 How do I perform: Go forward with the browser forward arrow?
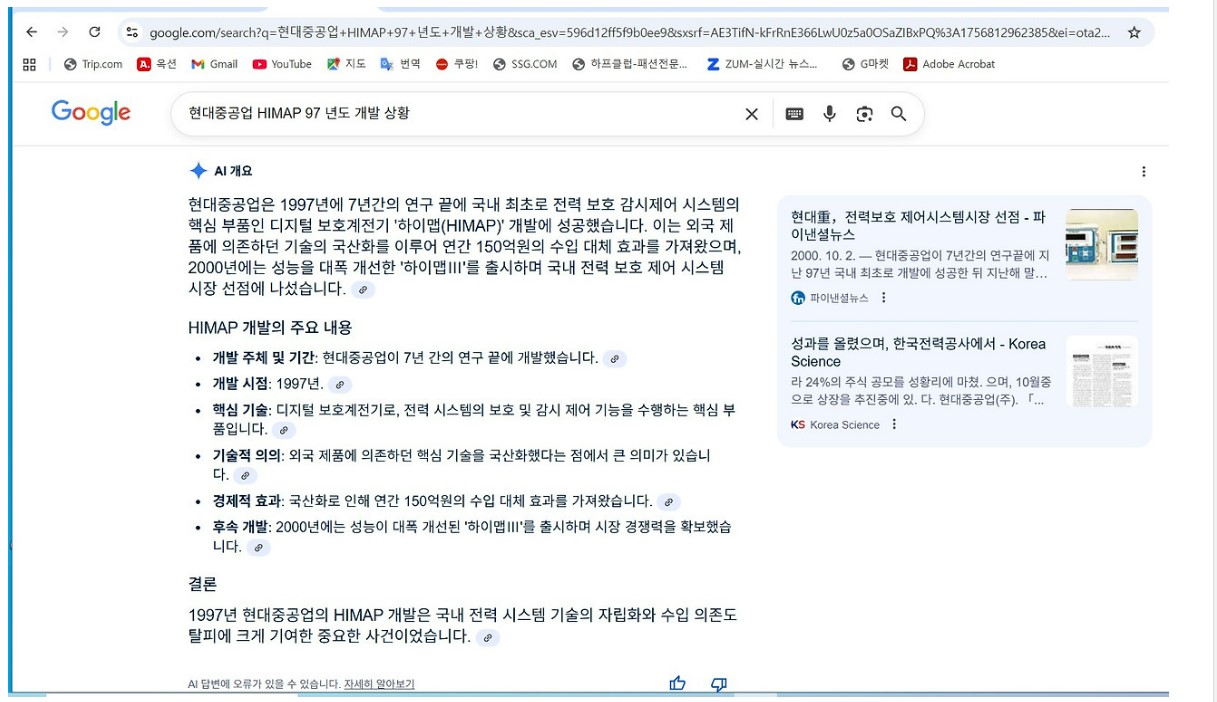tap(63, 32)
